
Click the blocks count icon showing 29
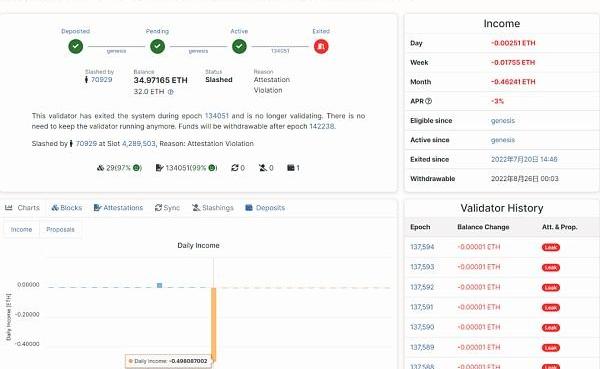click(101, 168)
